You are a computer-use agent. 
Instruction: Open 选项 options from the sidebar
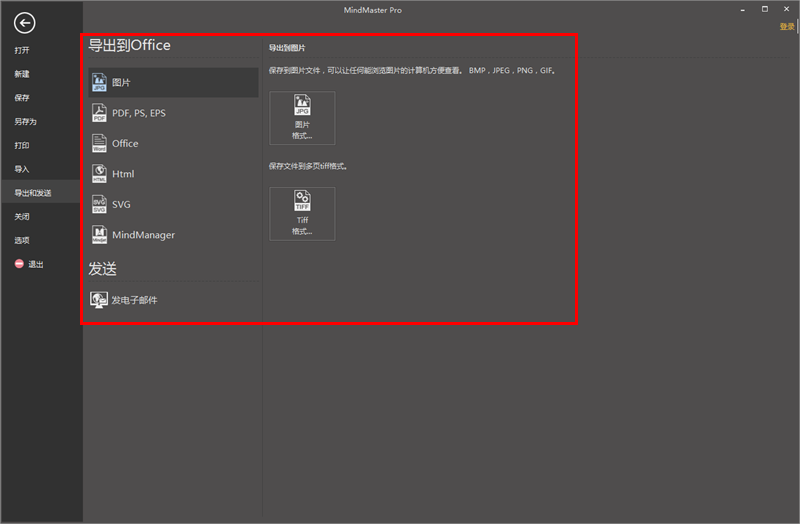(x=22, y=241)
